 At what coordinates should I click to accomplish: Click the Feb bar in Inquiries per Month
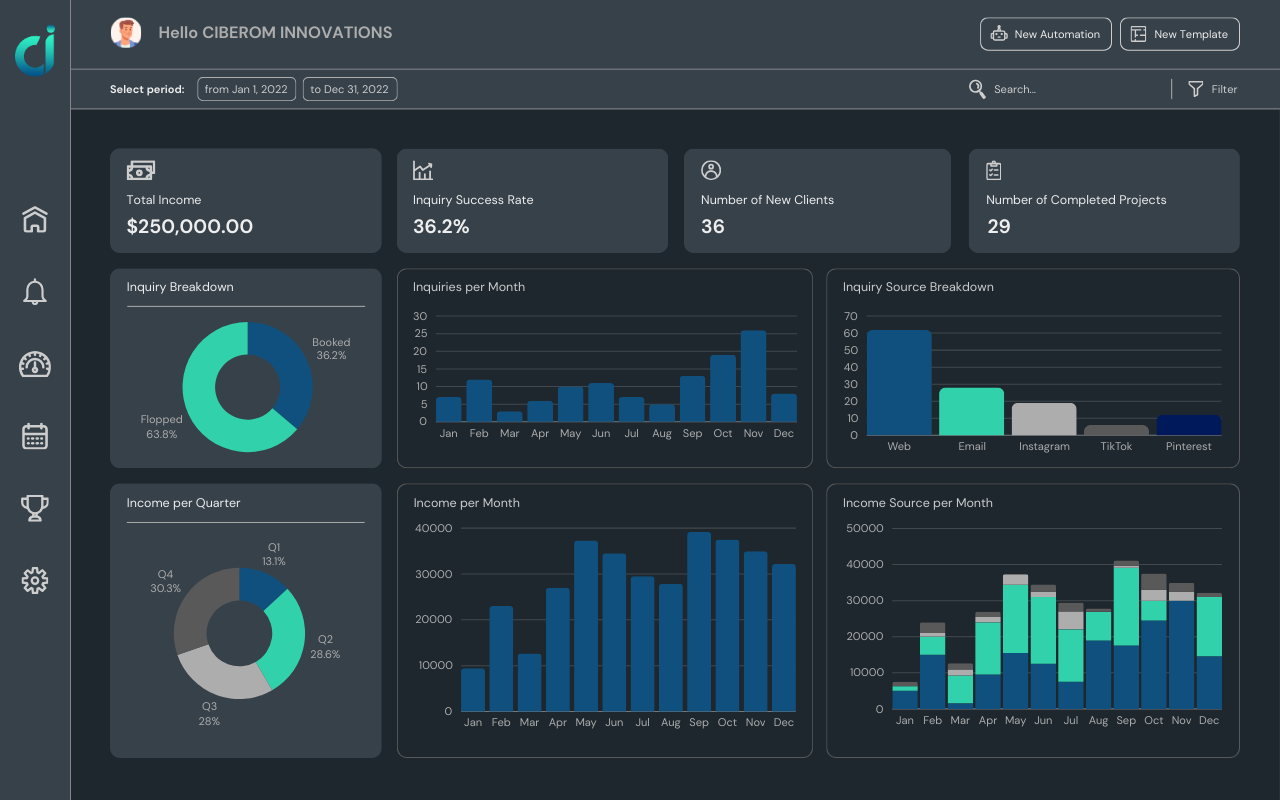click(479, 401)
